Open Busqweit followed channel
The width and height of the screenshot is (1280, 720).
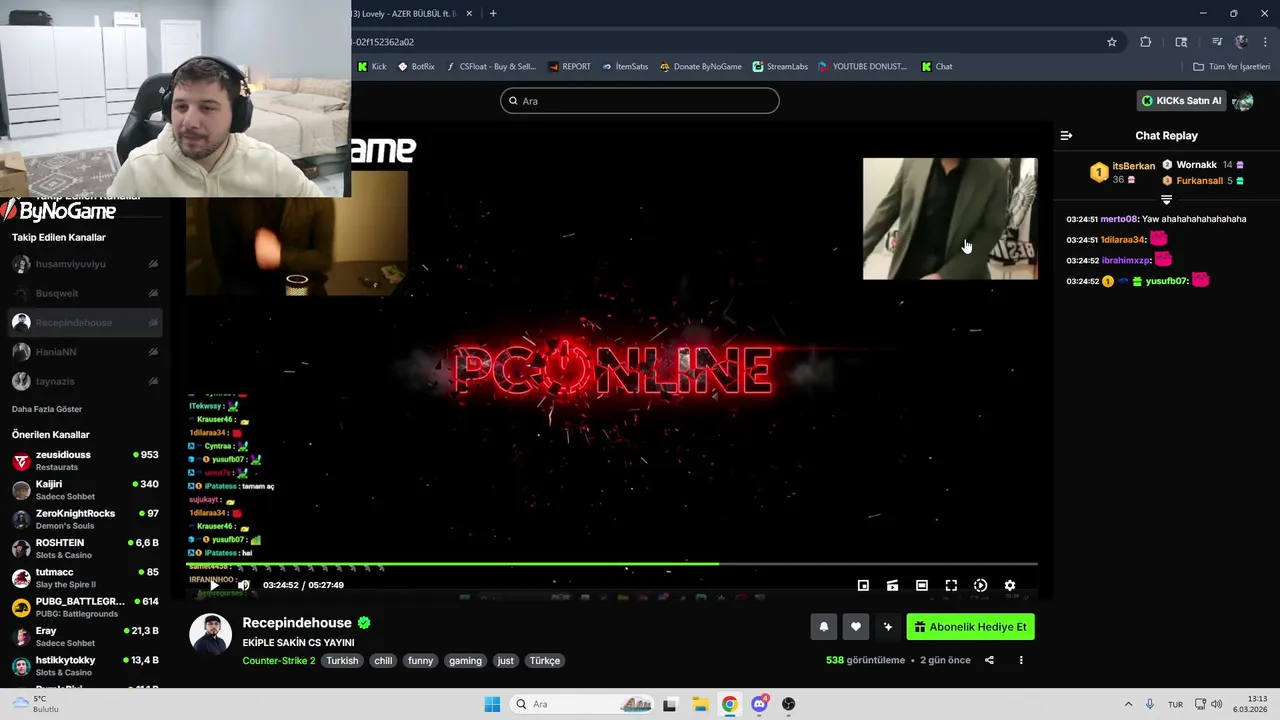85,293
